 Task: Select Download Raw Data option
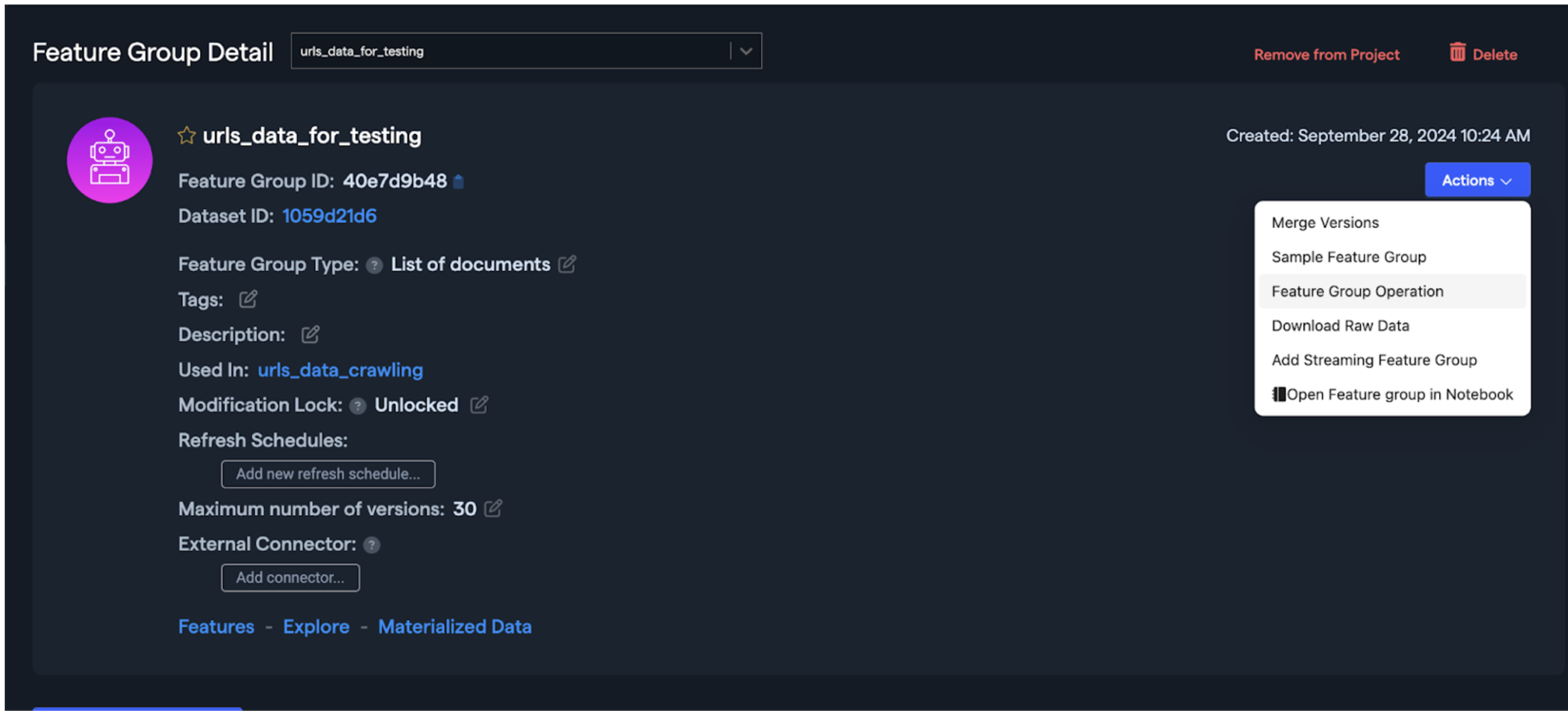[x=1340, y=325]
